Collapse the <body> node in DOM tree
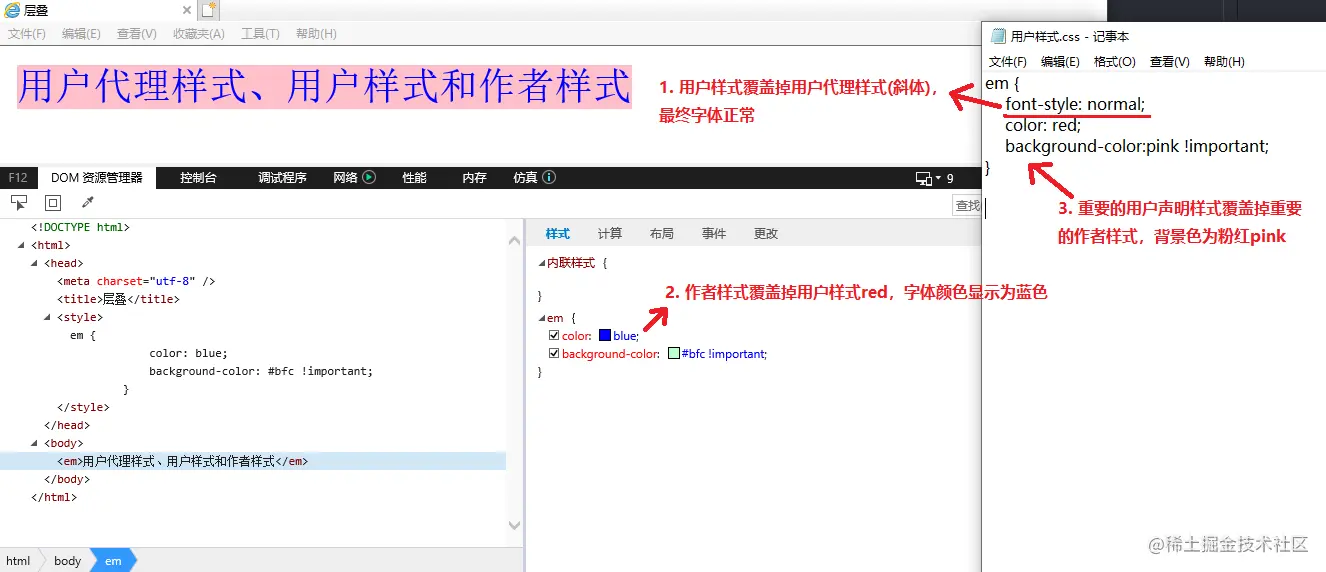Screen dimensions: 1326x572 [36, 443]
